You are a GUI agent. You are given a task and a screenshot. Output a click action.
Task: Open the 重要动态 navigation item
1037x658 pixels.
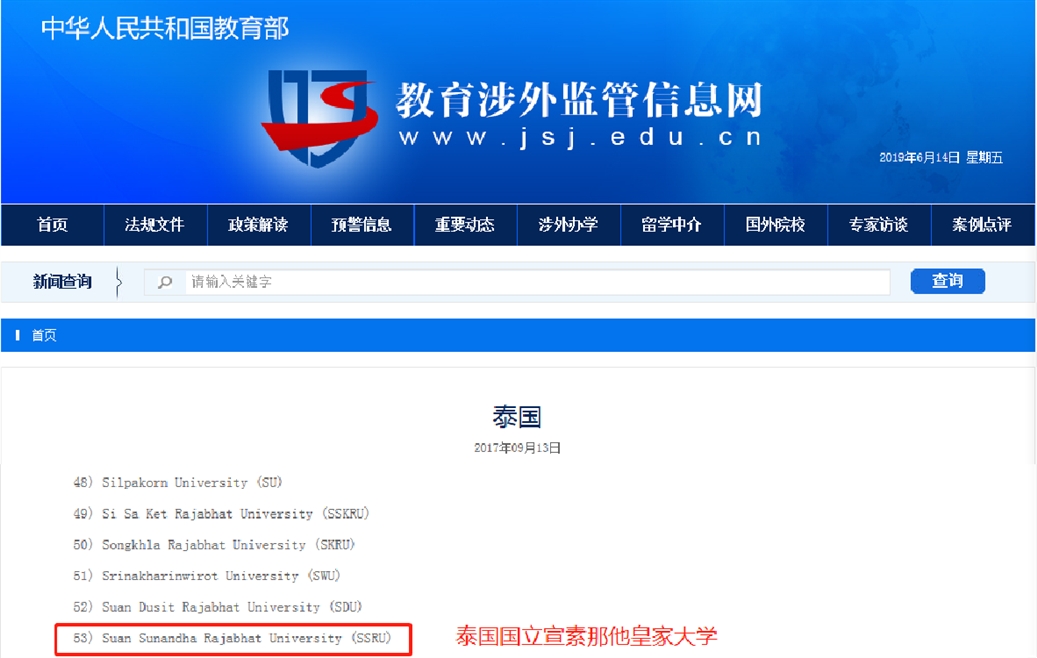(465, 225)
